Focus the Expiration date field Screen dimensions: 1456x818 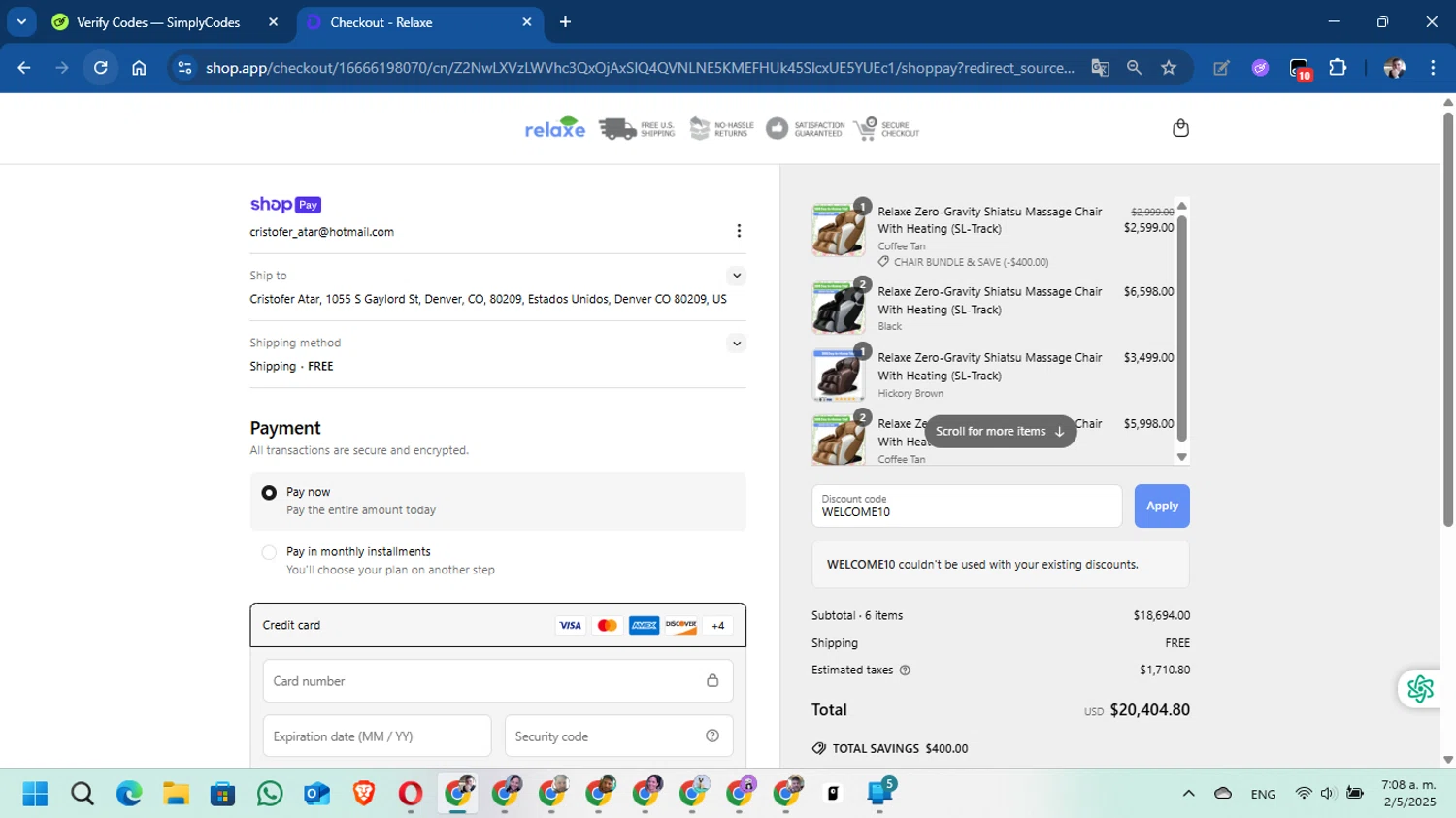[377, 736]
